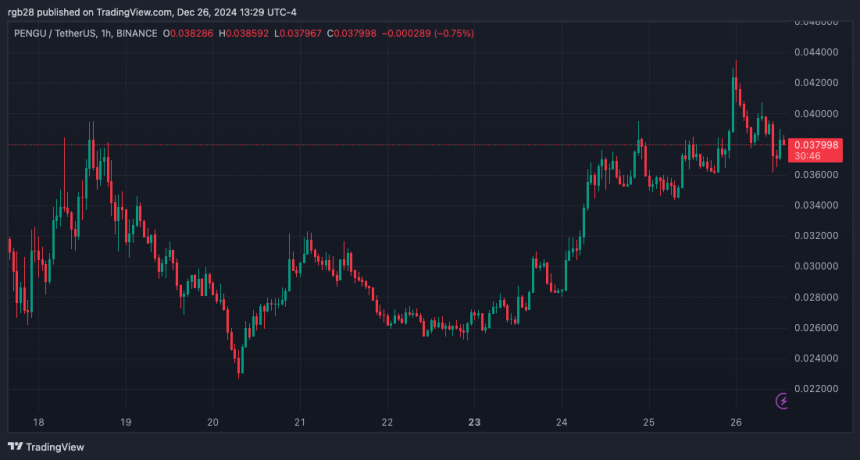
Task: Click date marker 26 on time axis
Action: click(x=736, y=422)
